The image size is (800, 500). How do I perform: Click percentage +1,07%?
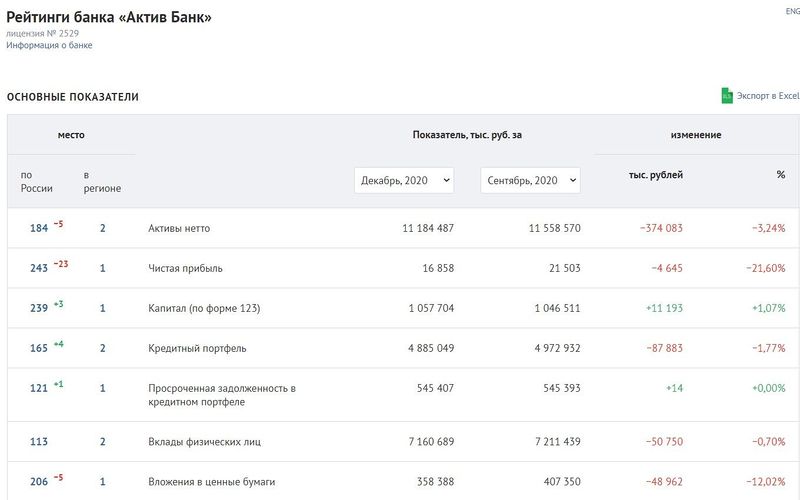(768, 308)
